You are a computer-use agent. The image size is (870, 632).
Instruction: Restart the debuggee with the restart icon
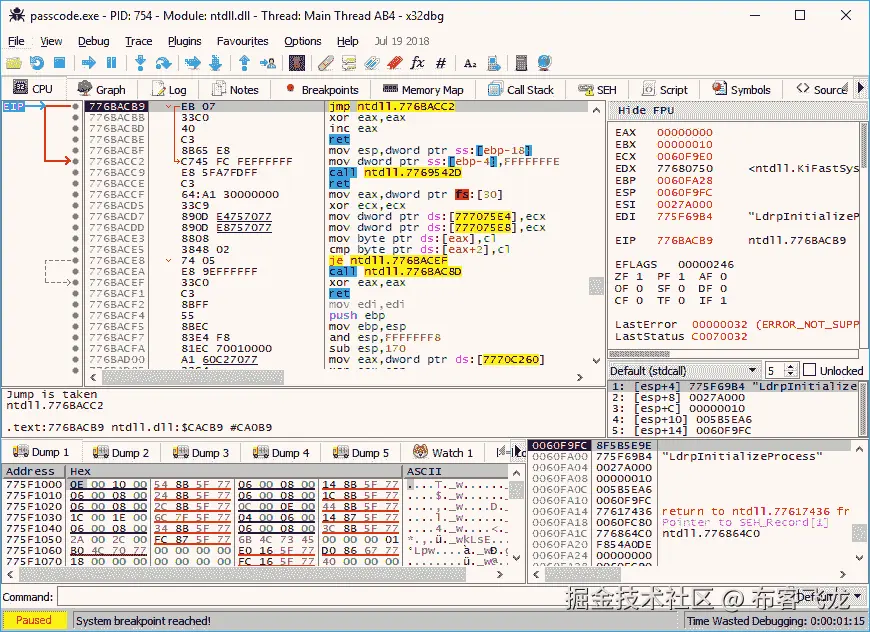[37, 63]
